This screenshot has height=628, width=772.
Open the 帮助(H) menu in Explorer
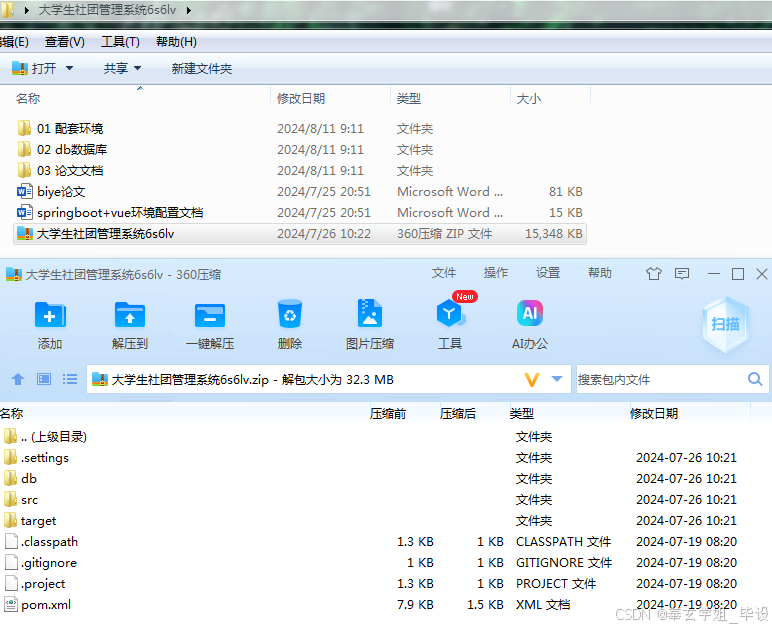pos(176,42)
